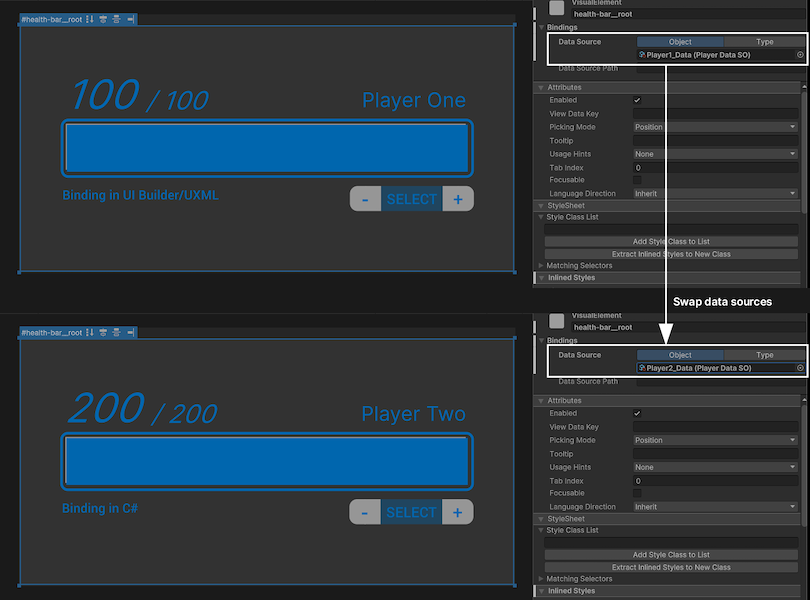The height and width of the screenshot is (600, 810).
Task: Click the VisualElement icon beside health-bar__root
Action: (x=557, y=10)
